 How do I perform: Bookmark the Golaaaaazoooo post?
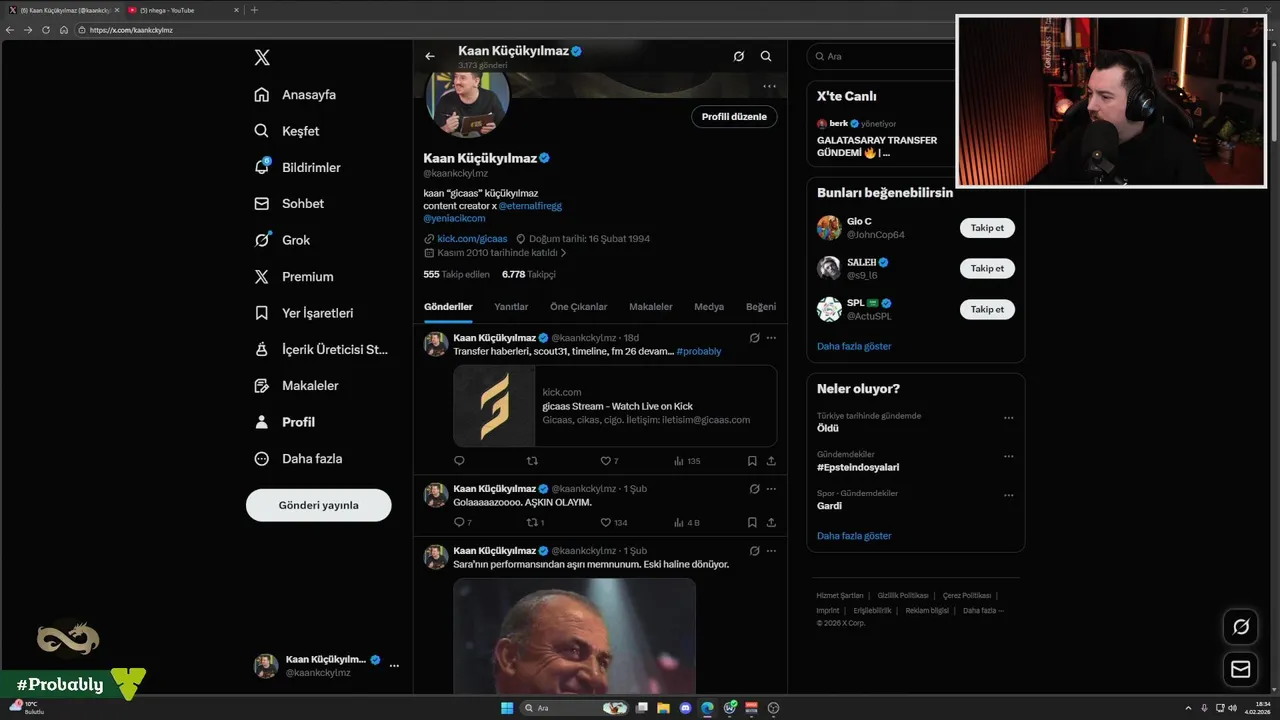tap(752, 522)
